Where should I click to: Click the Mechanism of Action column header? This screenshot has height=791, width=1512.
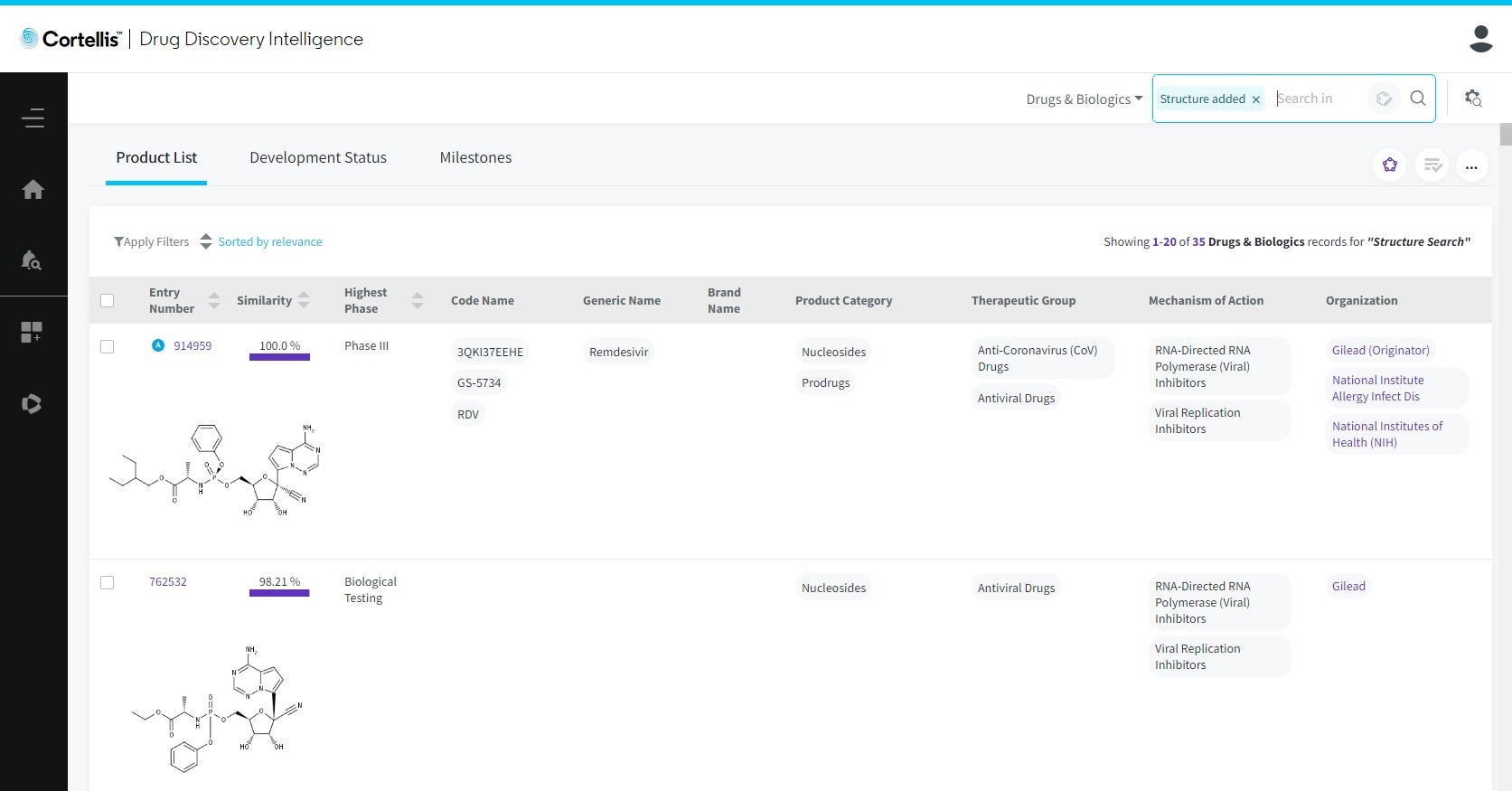(1206, 300)
